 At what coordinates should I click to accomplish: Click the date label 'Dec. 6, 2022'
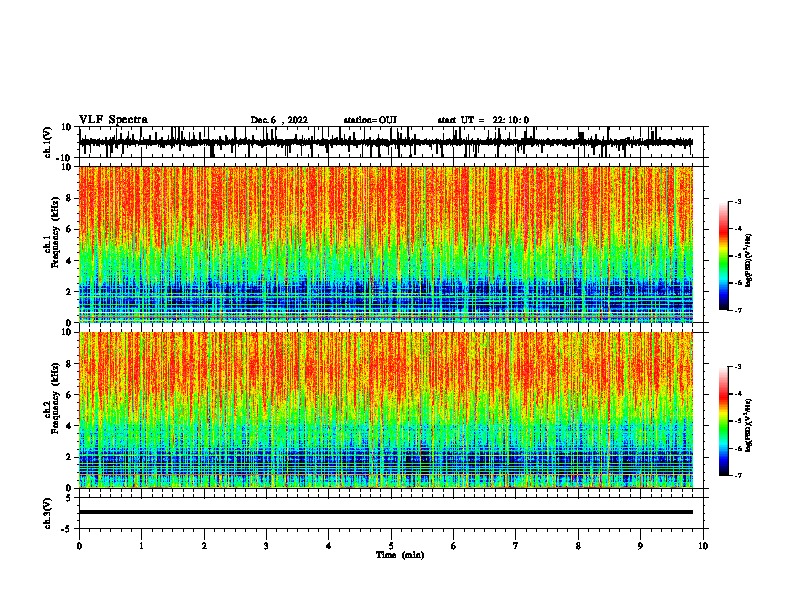point(279,120)
